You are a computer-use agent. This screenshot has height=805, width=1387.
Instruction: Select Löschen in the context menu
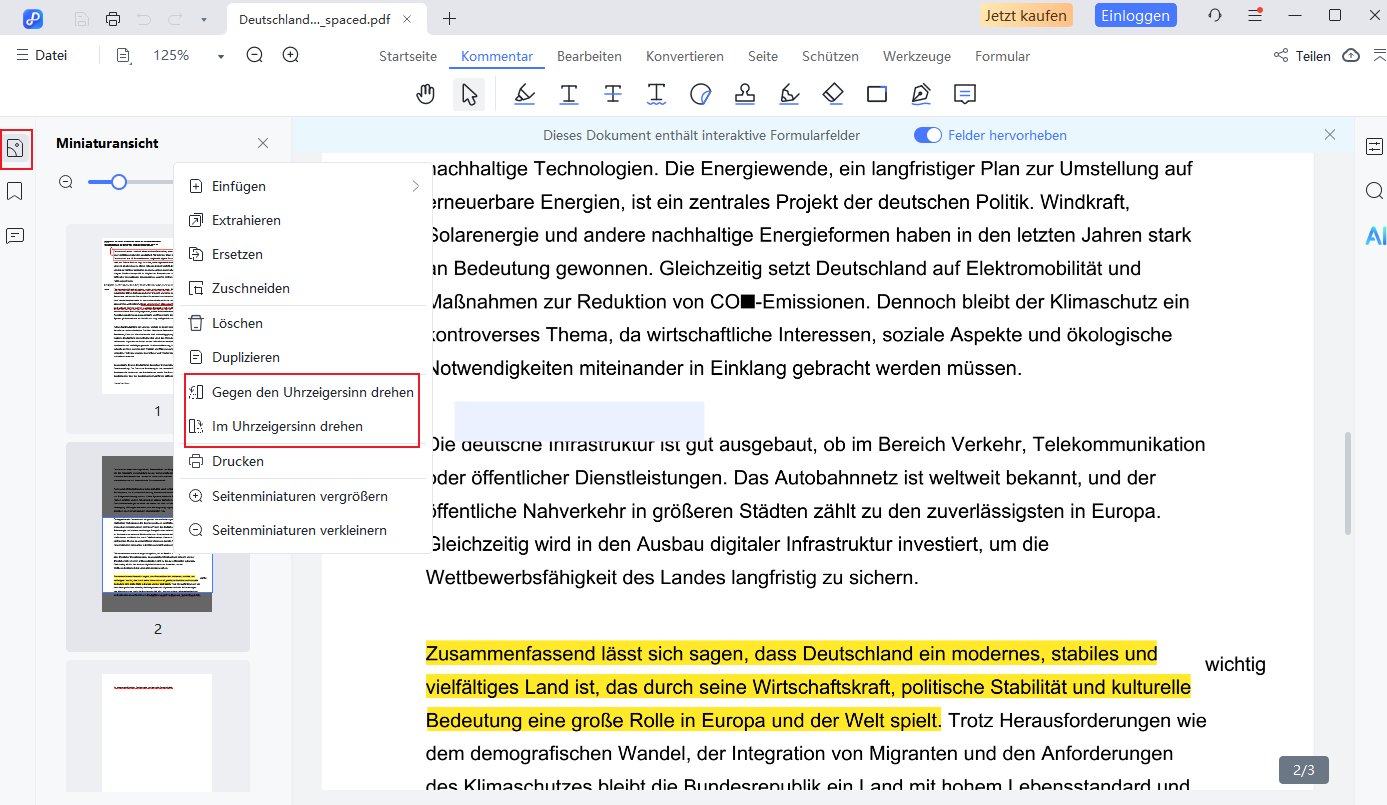(x=237, y=323)
